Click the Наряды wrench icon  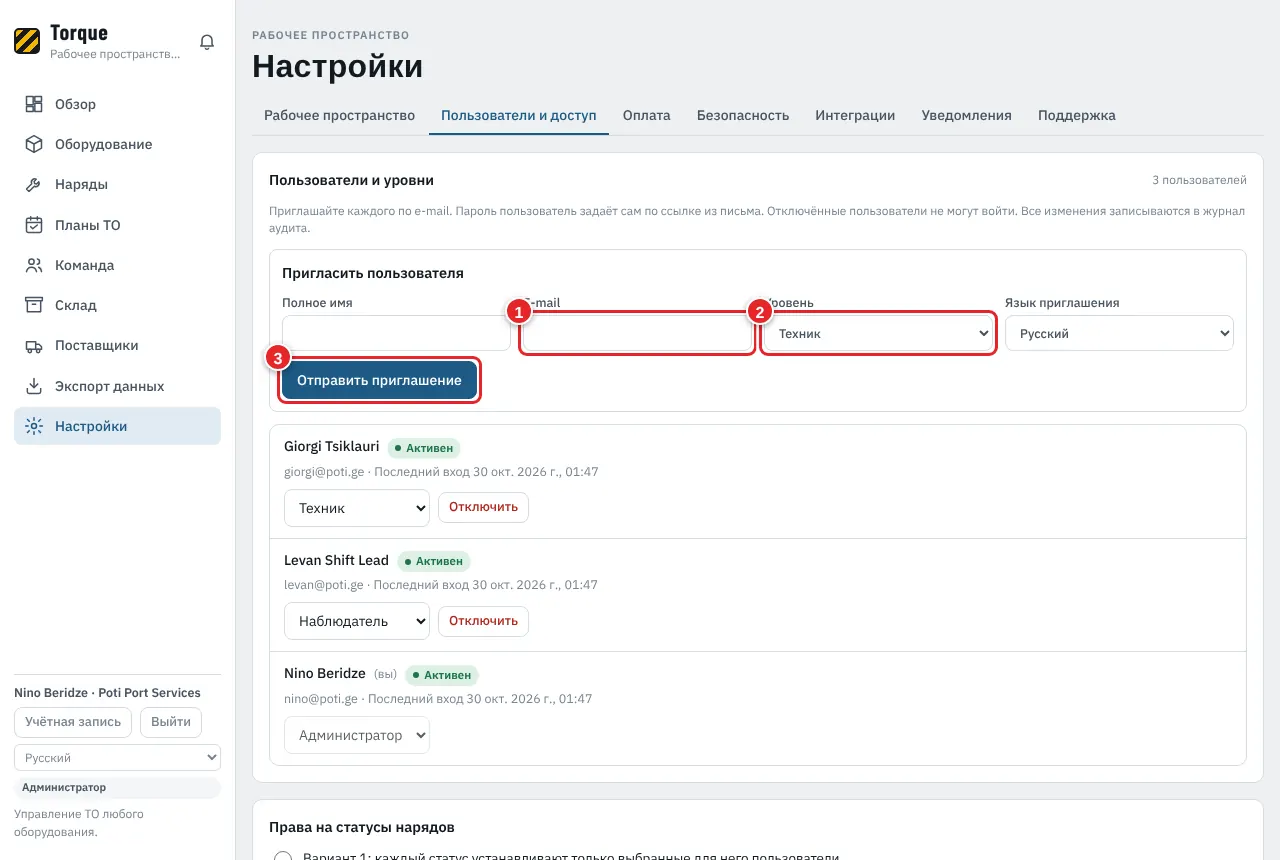[34, 185]
